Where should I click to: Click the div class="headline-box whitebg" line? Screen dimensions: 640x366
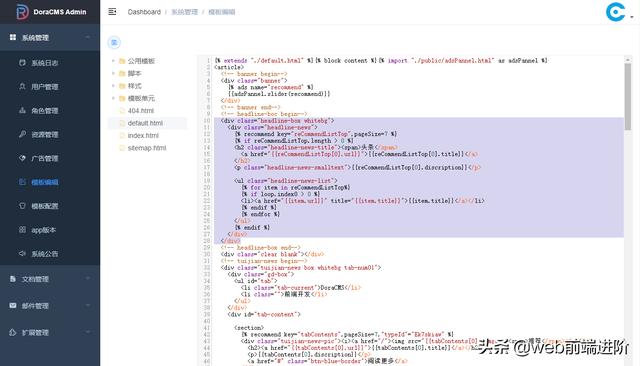[278, 121]
